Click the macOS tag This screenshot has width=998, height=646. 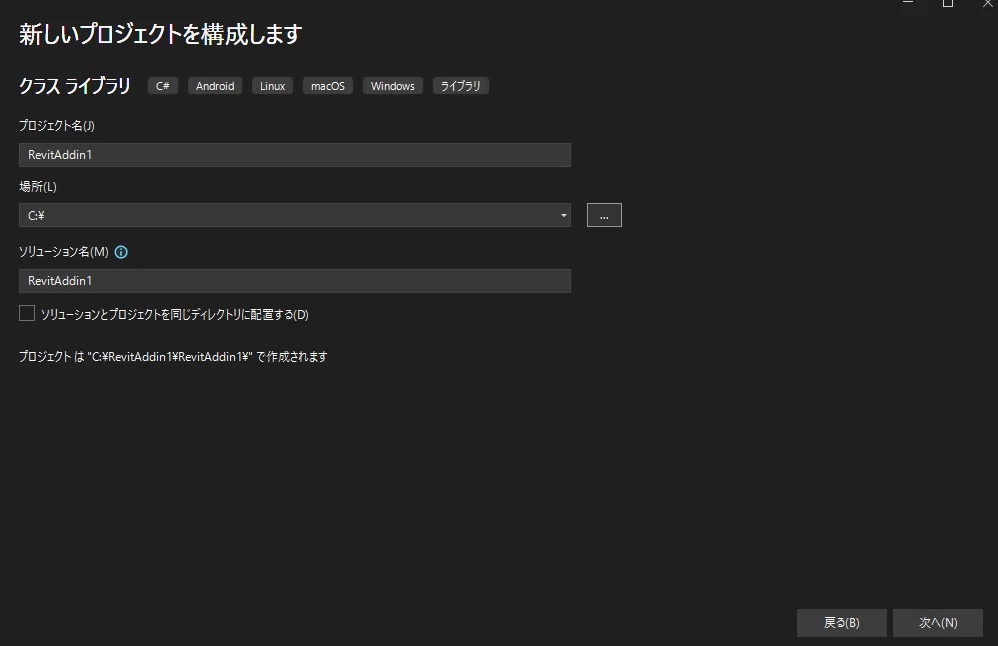pos(328,86)
